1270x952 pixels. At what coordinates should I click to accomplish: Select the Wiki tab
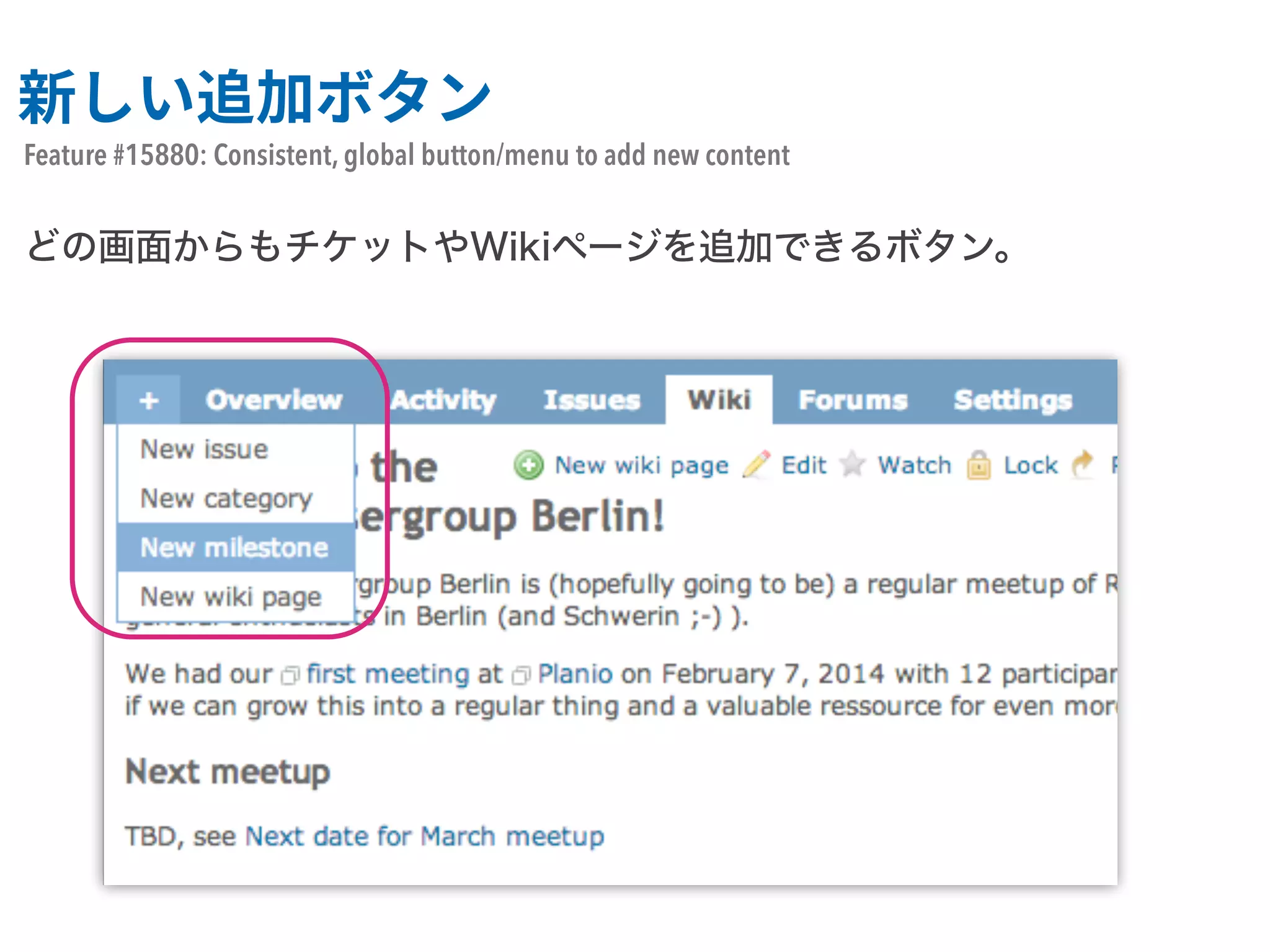[719, 400]
